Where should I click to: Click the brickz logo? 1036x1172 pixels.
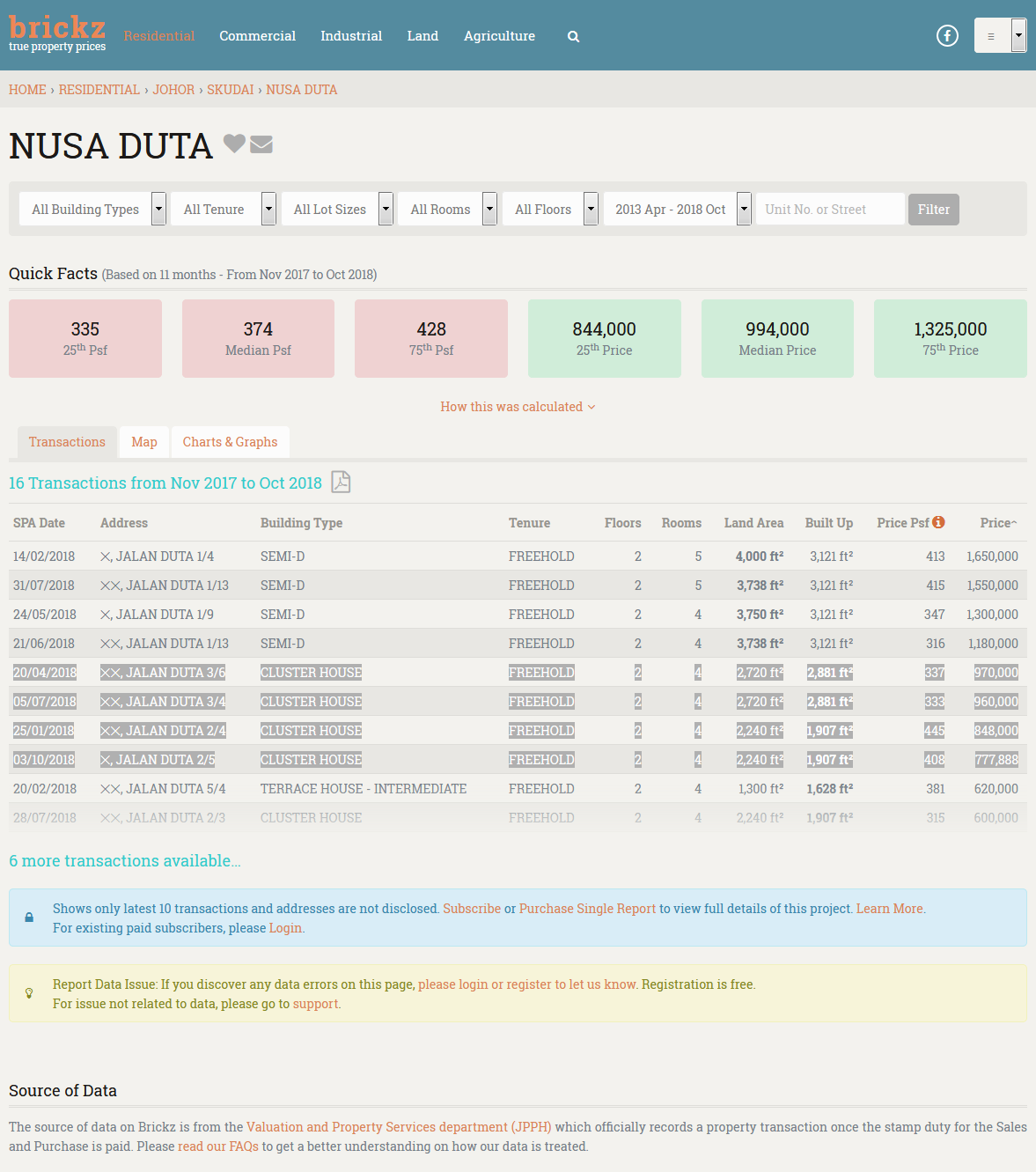pos(57,34)
